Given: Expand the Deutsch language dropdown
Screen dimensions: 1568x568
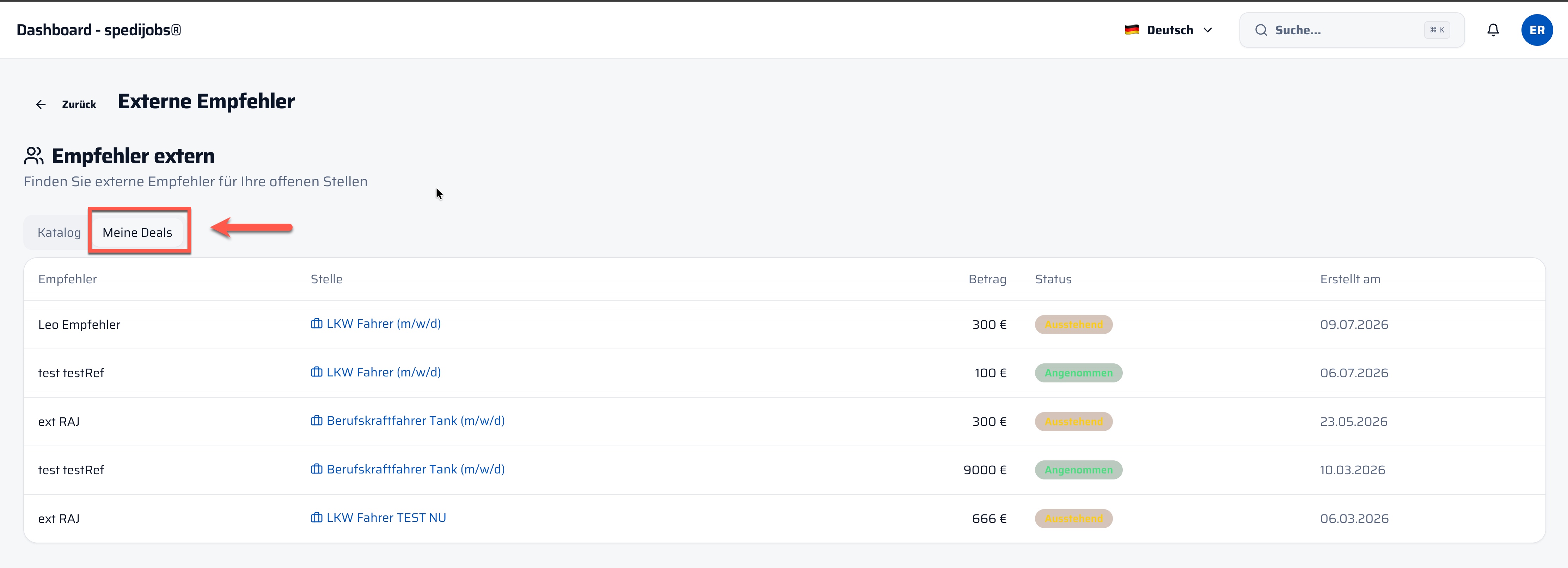Looking at the screenshot, I should 1169,30.
